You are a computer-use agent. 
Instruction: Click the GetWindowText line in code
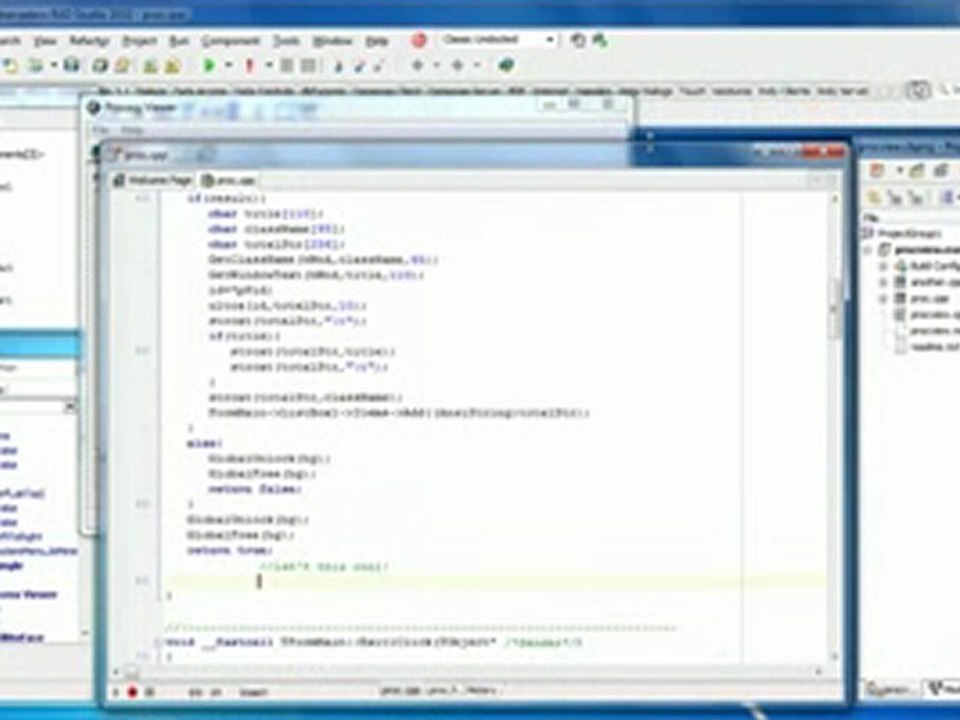pyautogui.click(x=315, y=275)
